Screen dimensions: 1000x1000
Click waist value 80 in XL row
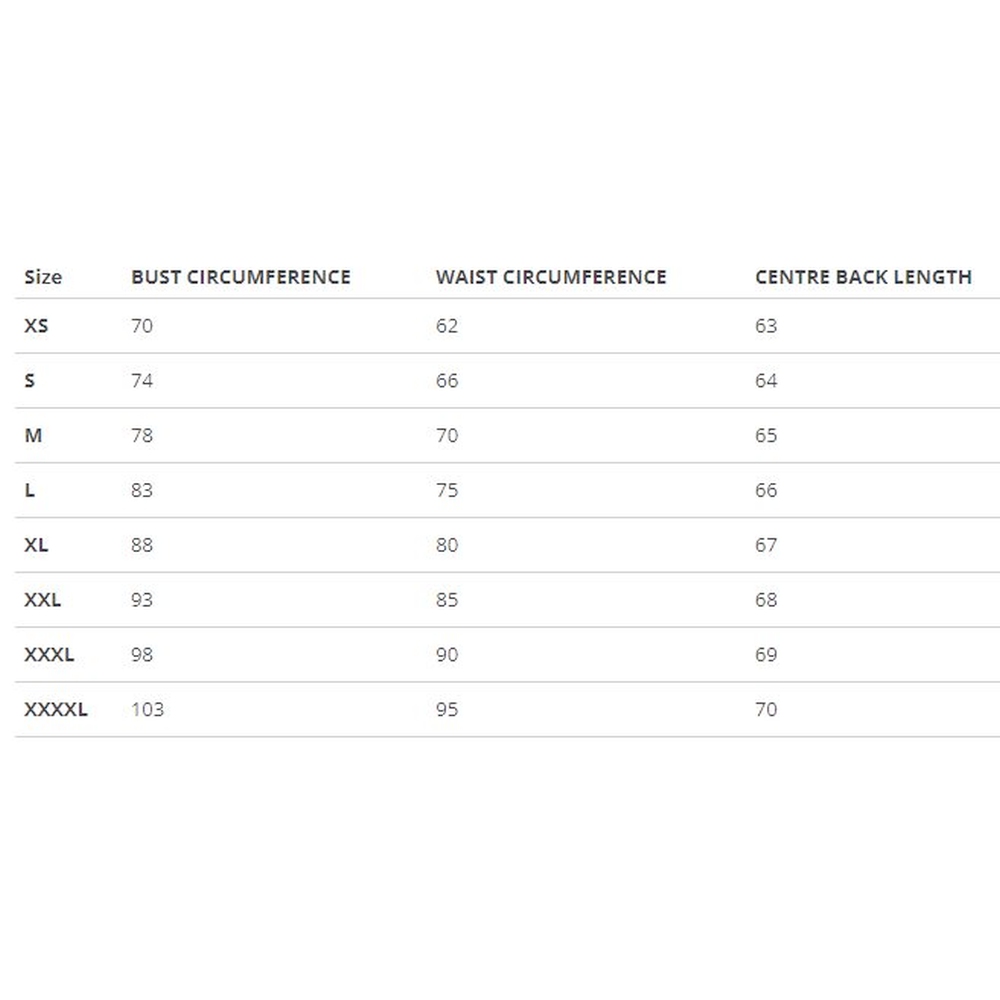click(x=447, y=545)
